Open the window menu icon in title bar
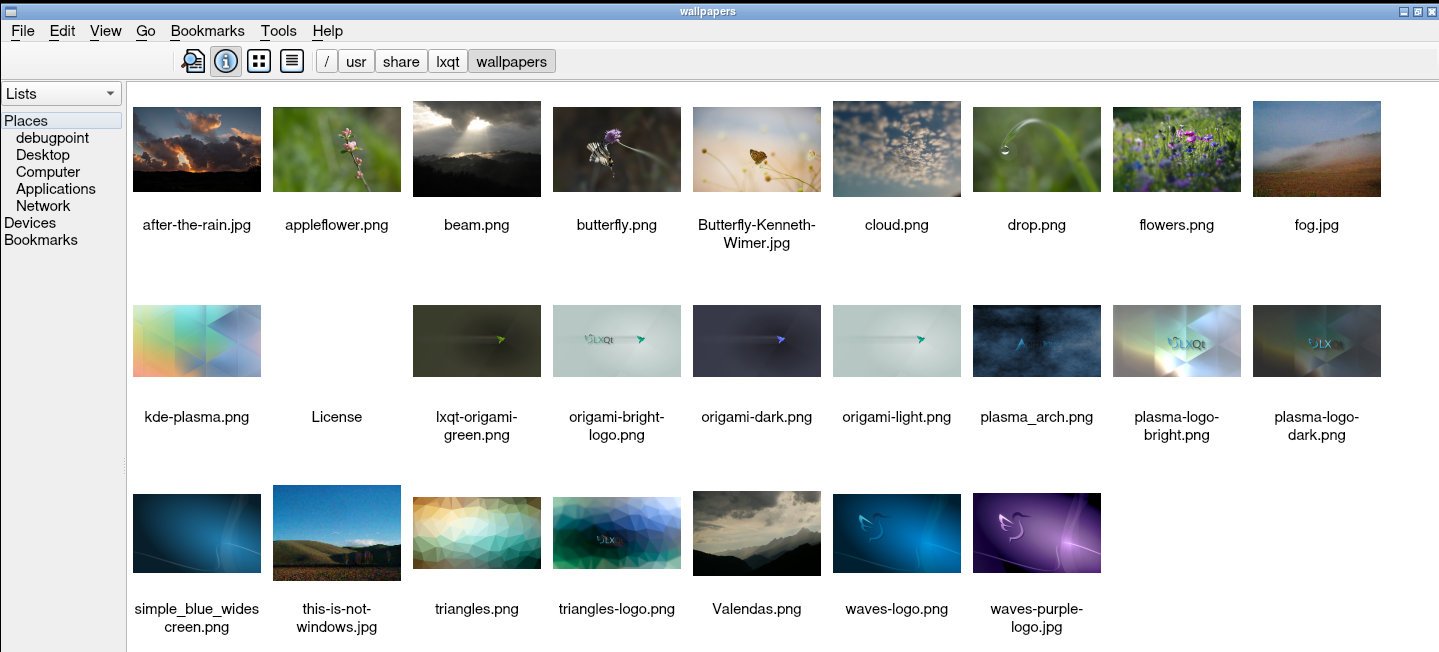This screenshot has width=1439, height=652. [x=11, y=11]
